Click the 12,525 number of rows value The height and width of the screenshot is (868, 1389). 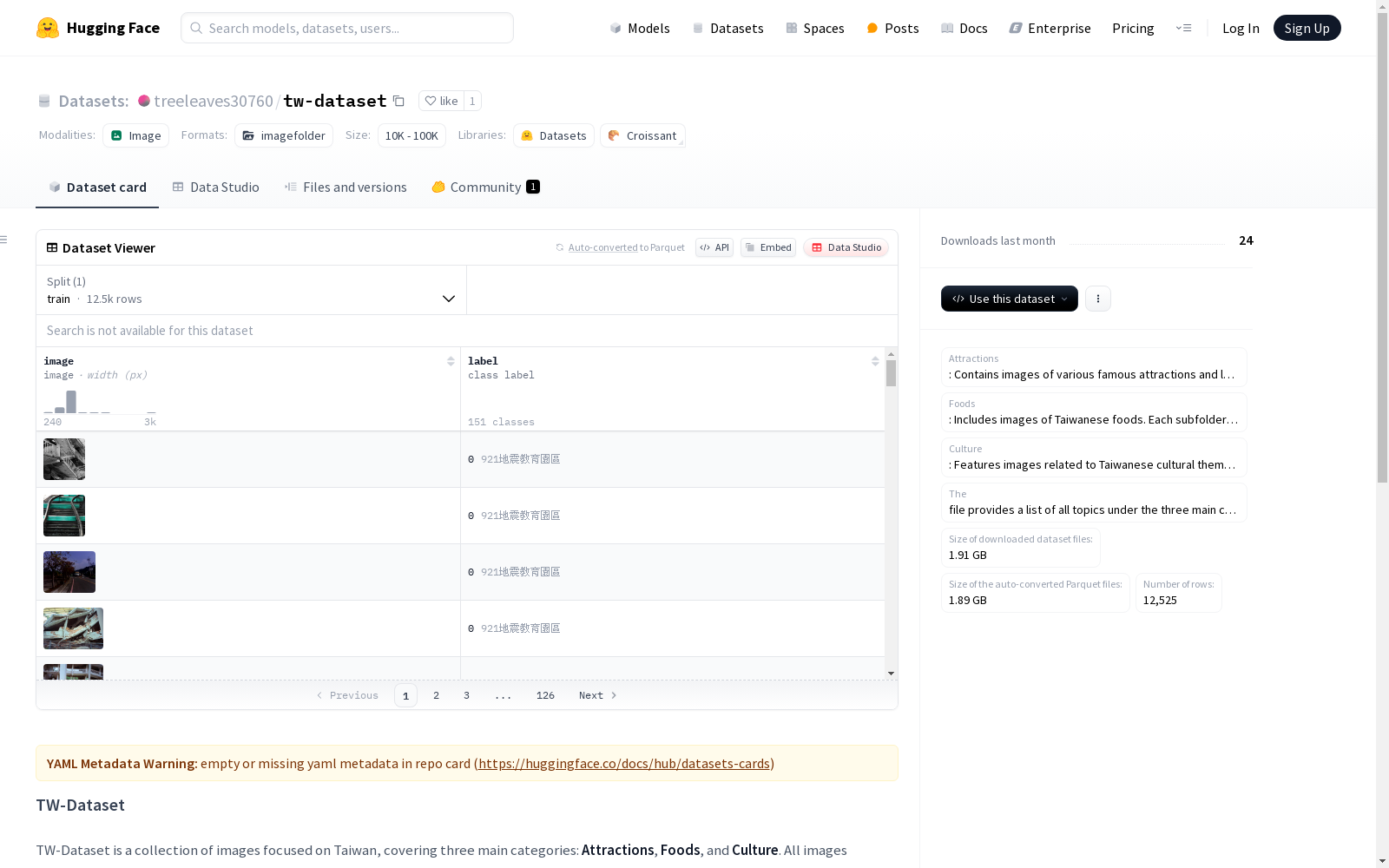click(x=1160, y=601)
